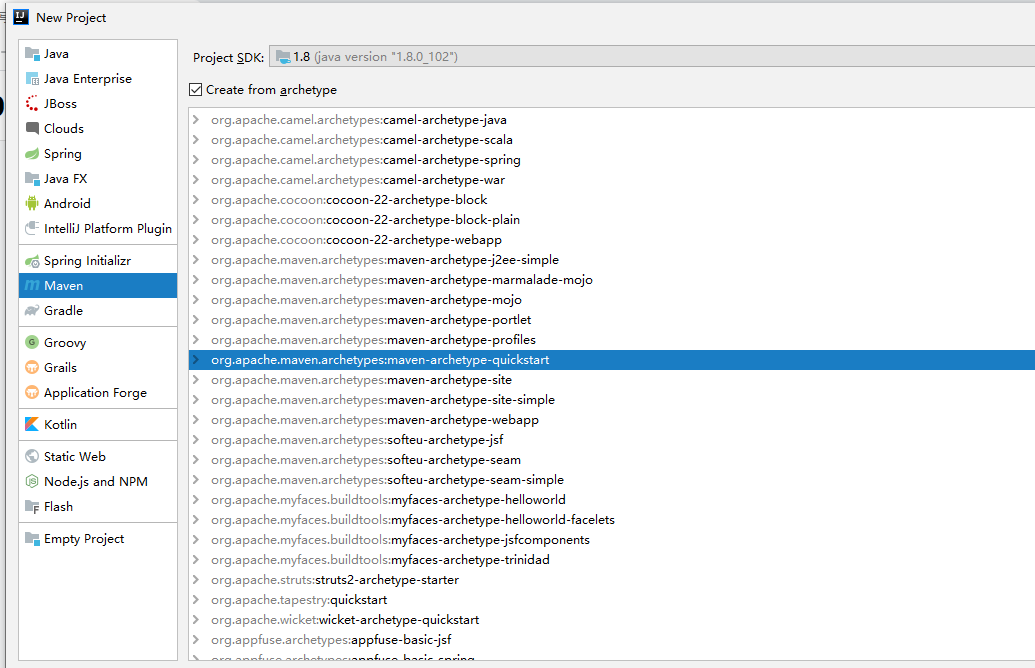This screenshot has width=1035, height=668.
Task: Select the Flash icon
Action: click(32, 506)
